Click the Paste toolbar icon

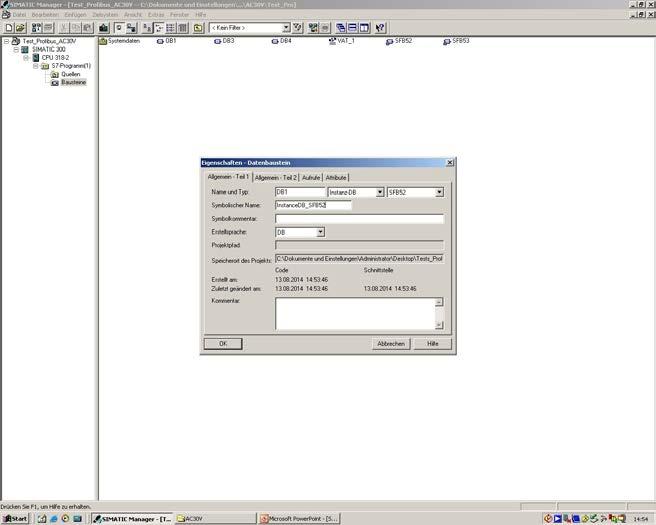coord(87,28)
